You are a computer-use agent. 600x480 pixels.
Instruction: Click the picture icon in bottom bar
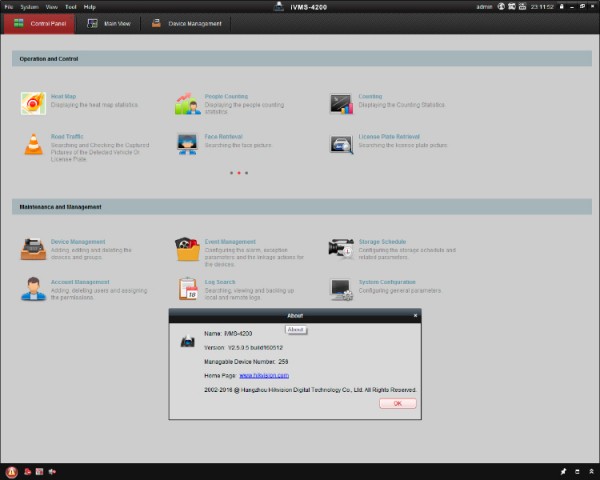[39, 472]
